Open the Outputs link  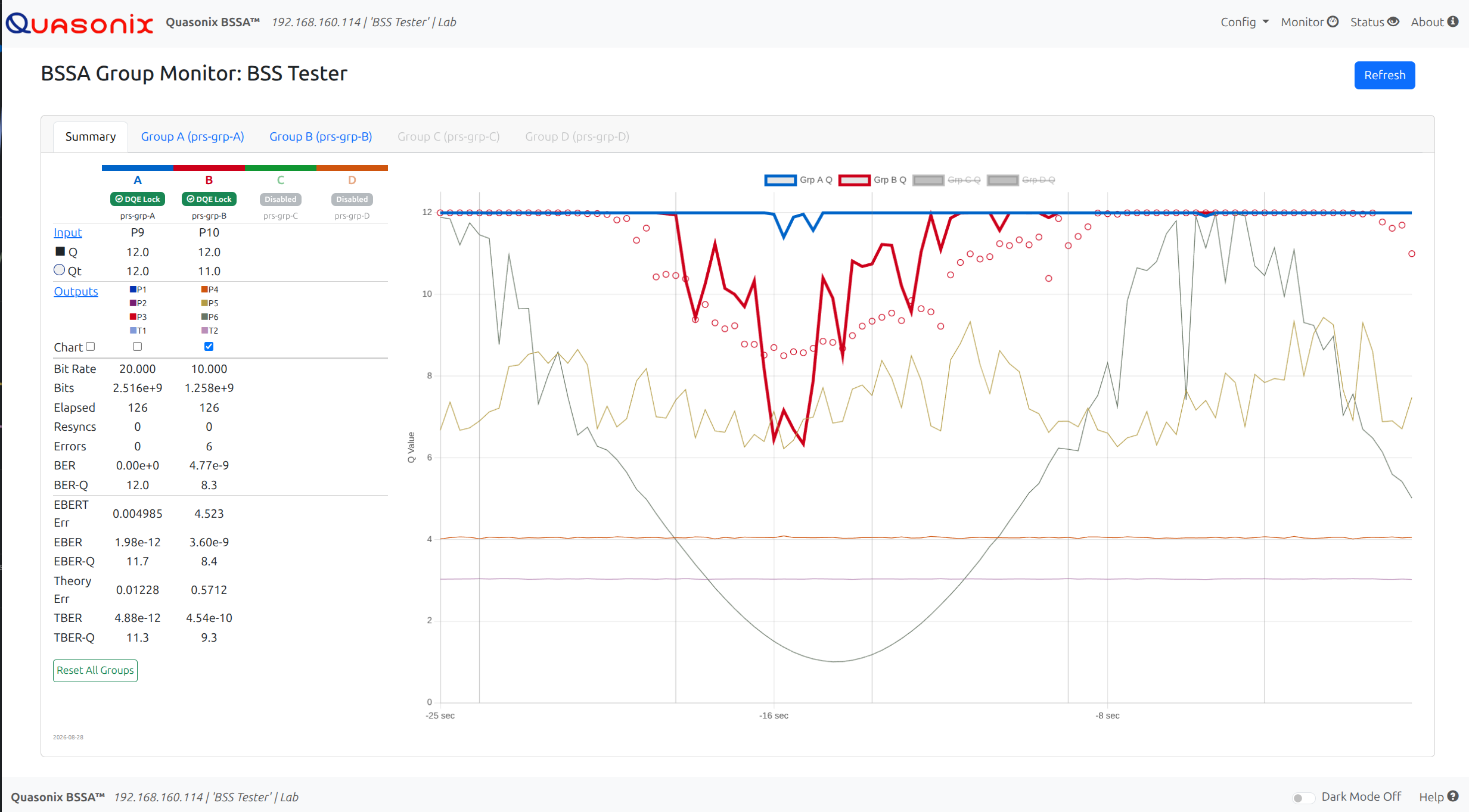(76, 292)
